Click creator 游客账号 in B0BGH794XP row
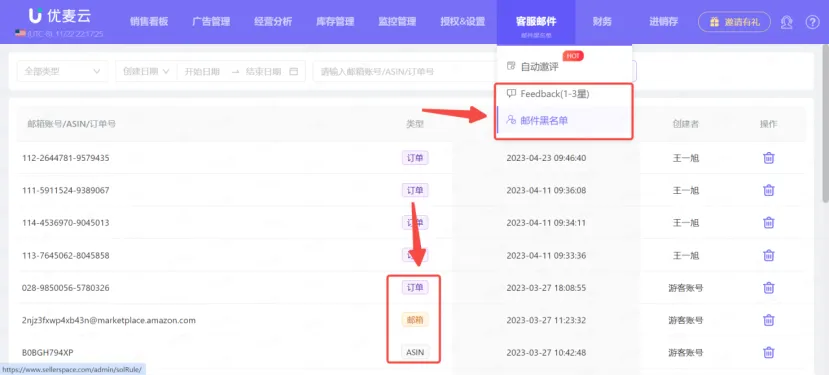This screenshot has height=376, width=830. coord(685,352)
